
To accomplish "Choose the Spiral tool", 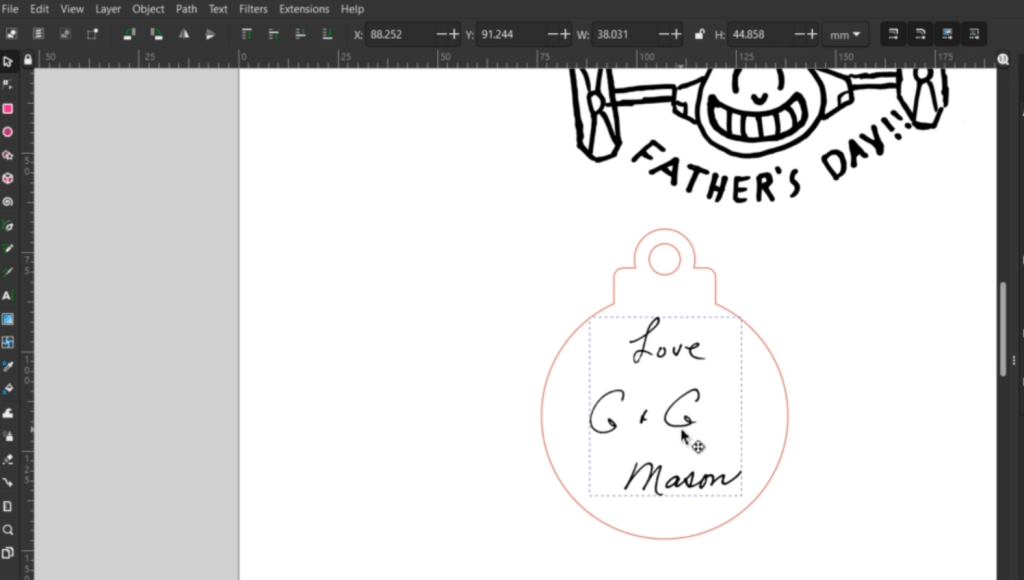I will click(x=8, y=202).
